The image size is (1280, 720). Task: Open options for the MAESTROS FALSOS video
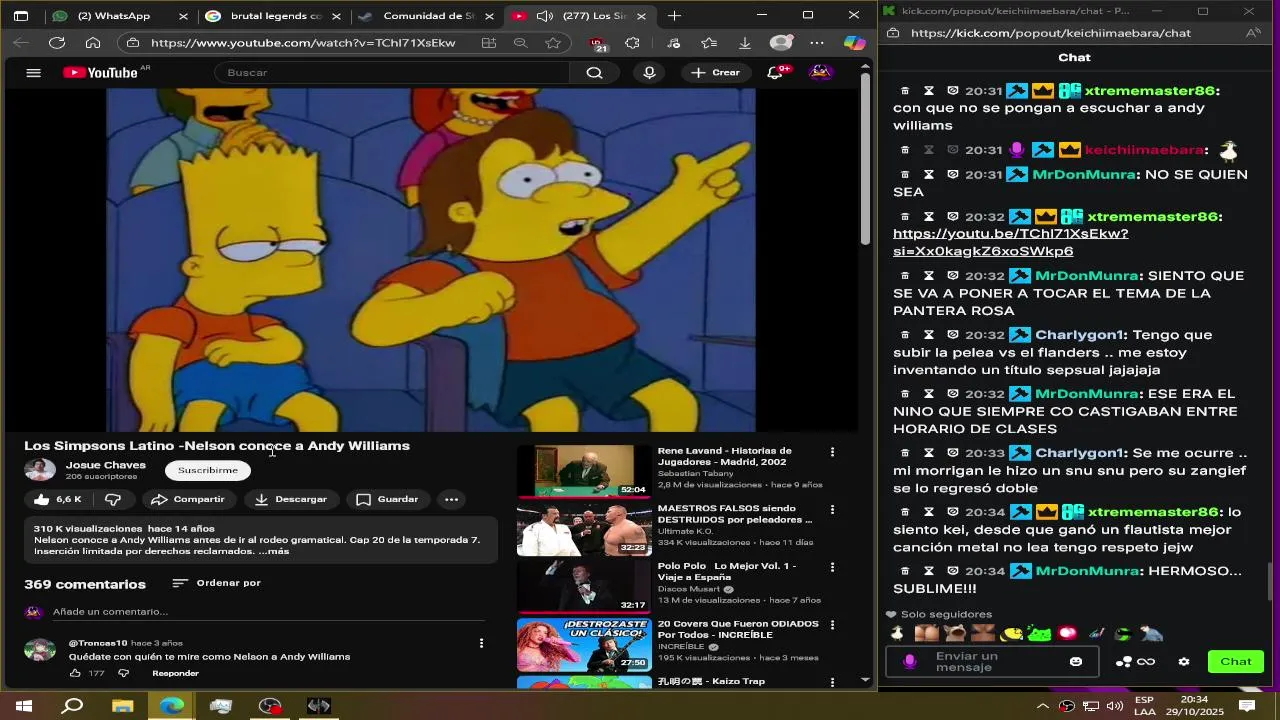click(832, 510)
